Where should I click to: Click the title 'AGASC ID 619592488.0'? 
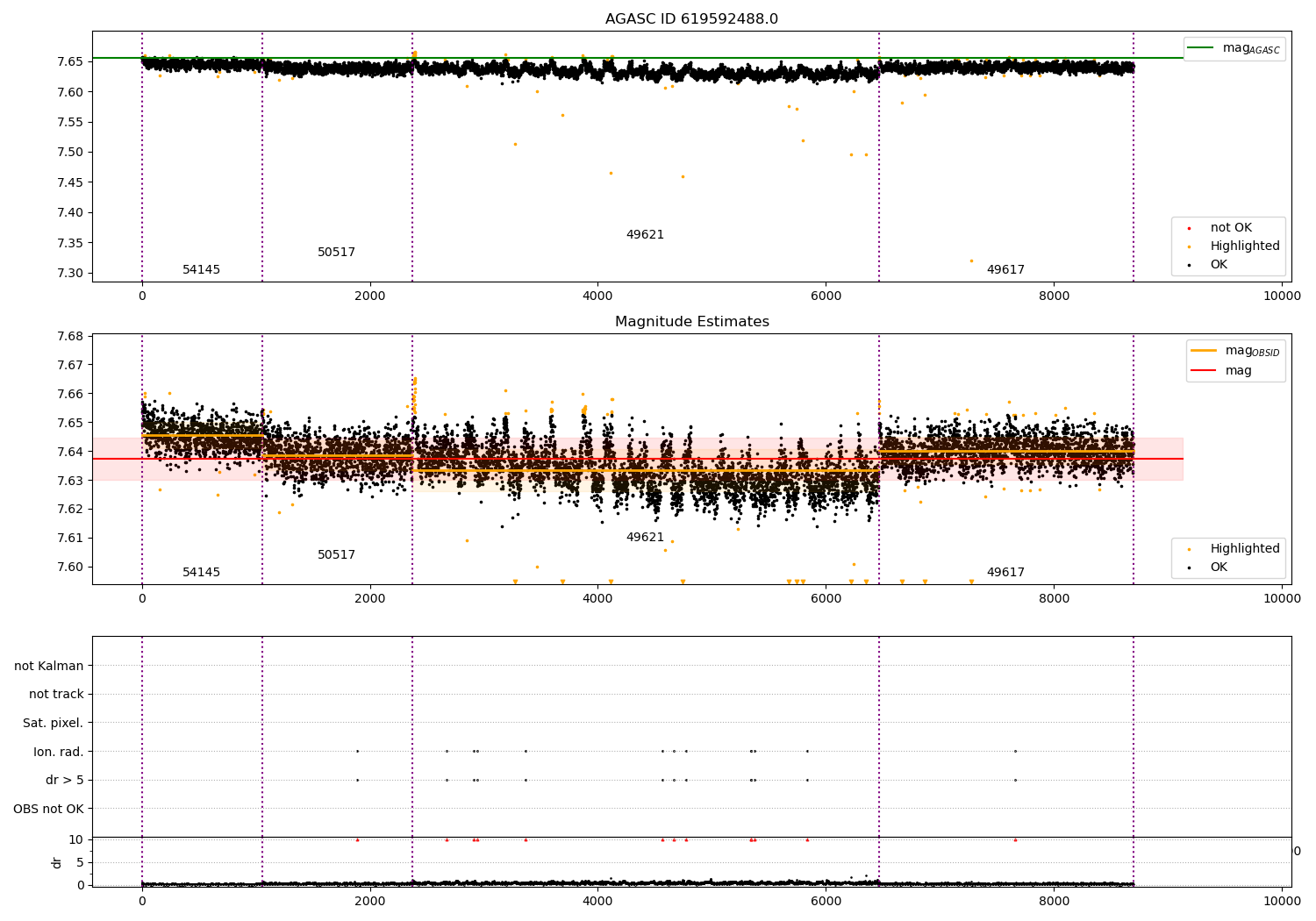point(691,19)
